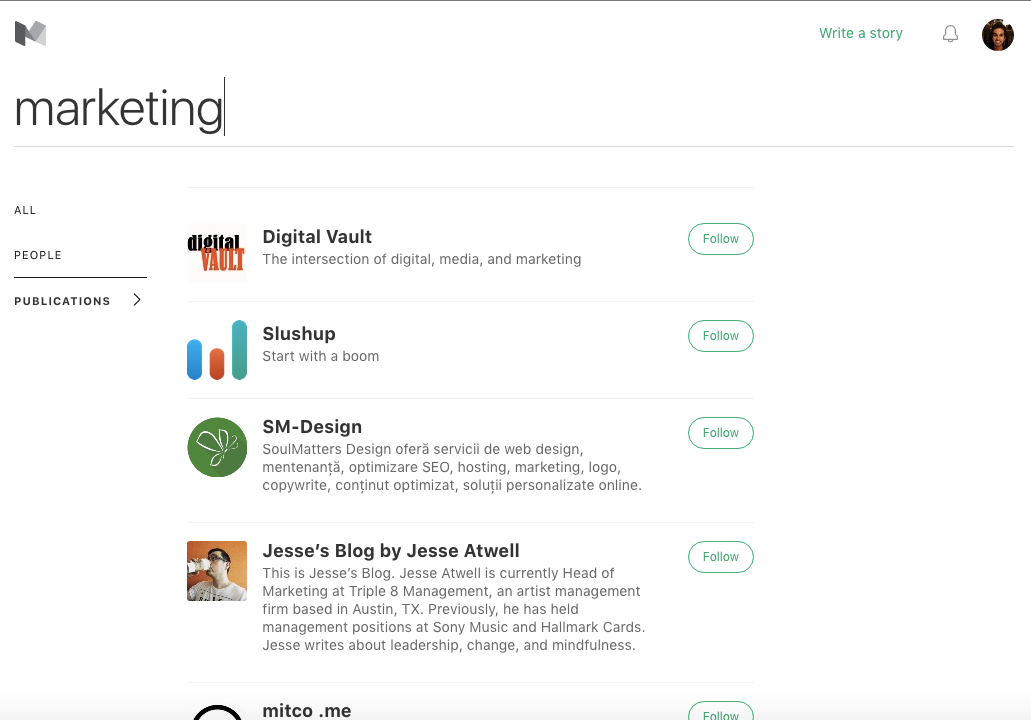Image resolution: width=1031 pixels, height=720 pixels.
Task: Follow the SM-Design publication
Action: coord(720,433)
